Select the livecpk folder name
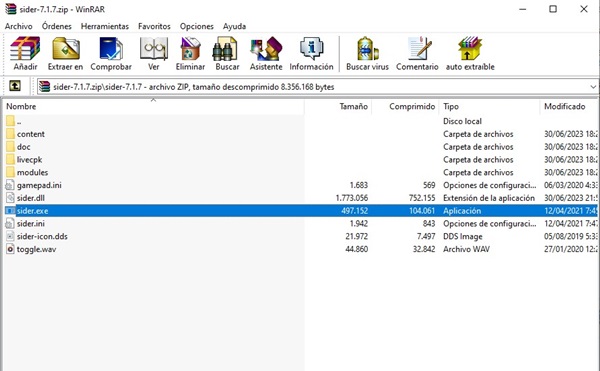600x371 pixels. (29, 160)
